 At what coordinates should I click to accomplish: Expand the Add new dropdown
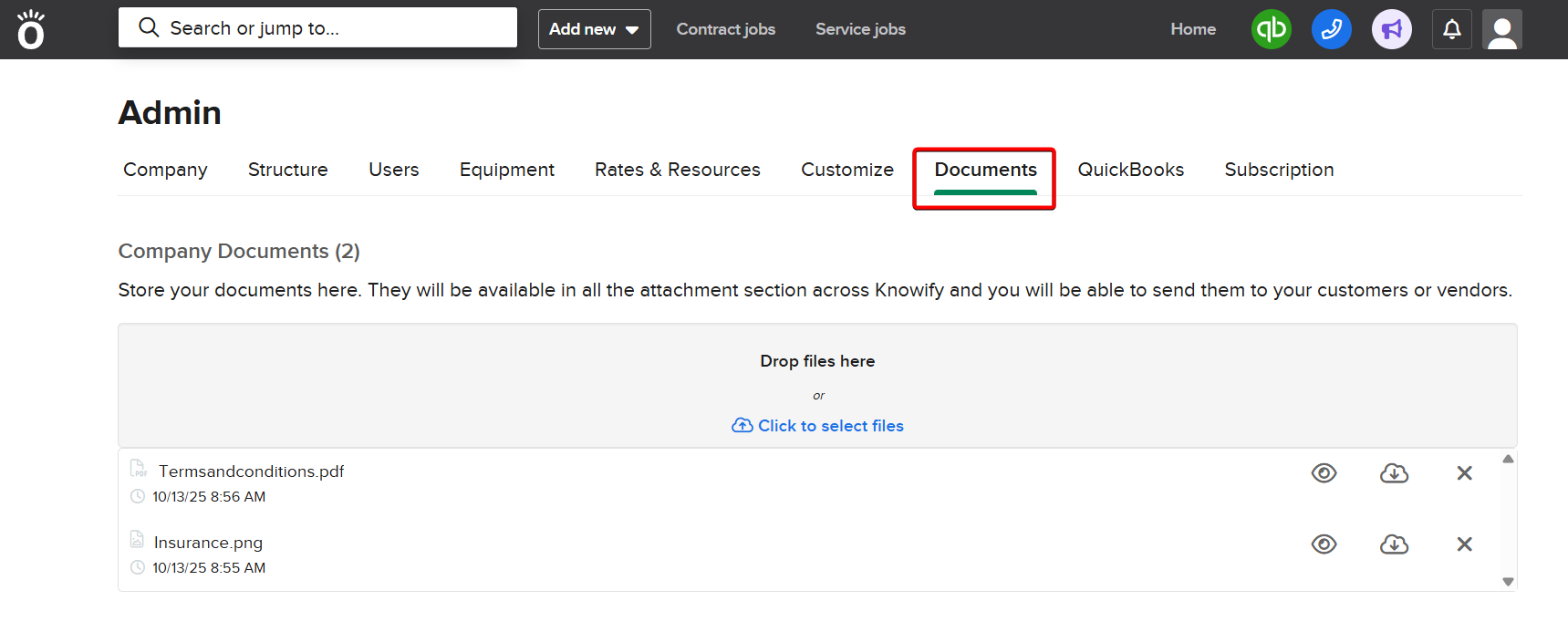594,29
